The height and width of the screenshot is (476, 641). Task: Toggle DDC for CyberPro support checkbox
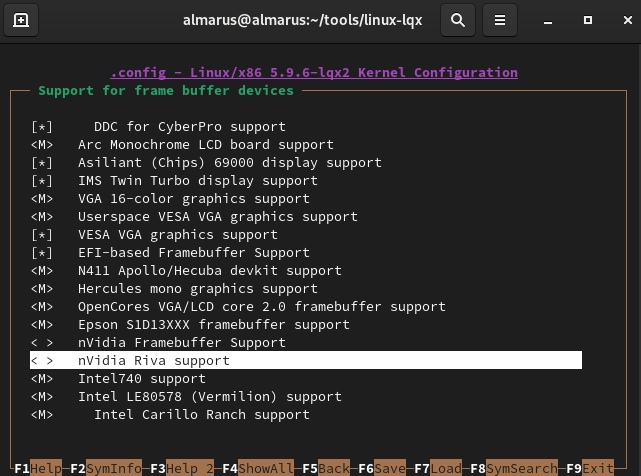click(x=42, y=127)
